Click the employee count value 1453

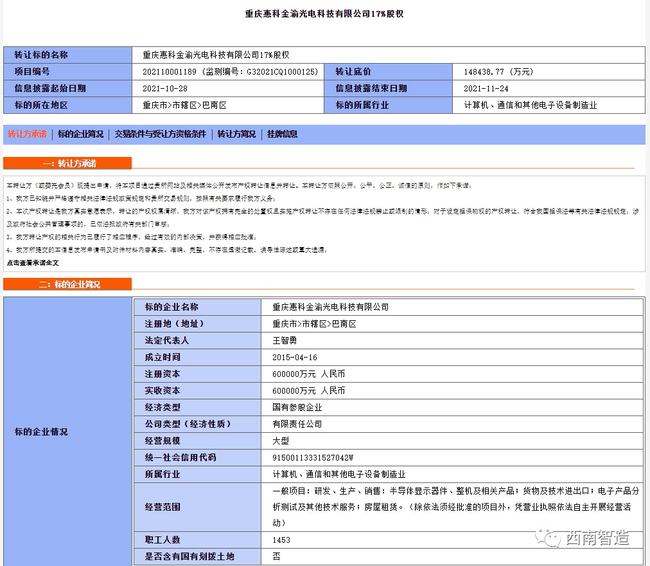click(283, 540)
